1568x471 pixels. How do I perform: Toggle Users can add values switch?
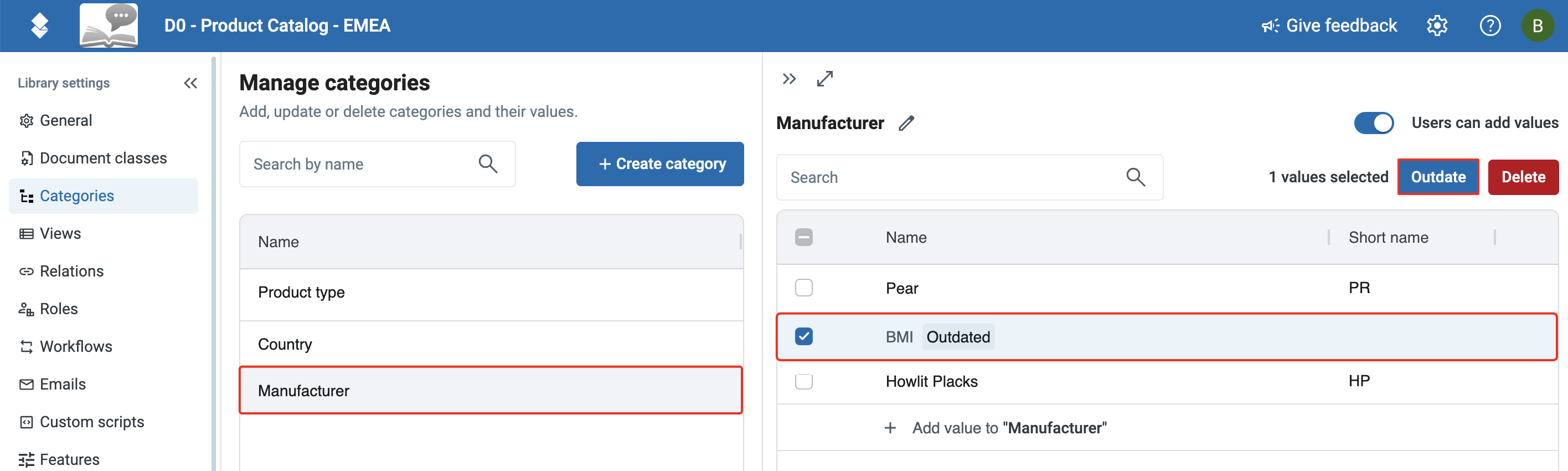click(x=1374, y=122)
